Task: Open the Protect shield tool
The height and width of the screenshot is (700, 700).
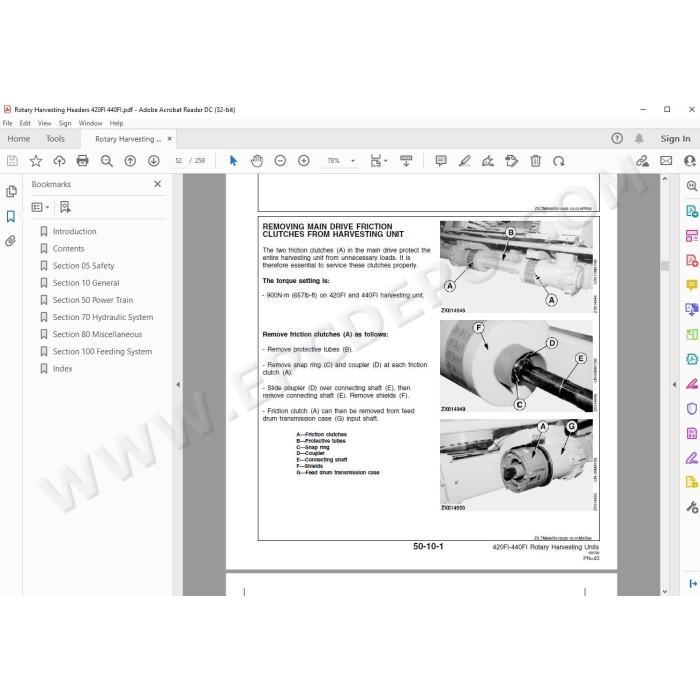Action: (692, 408)
